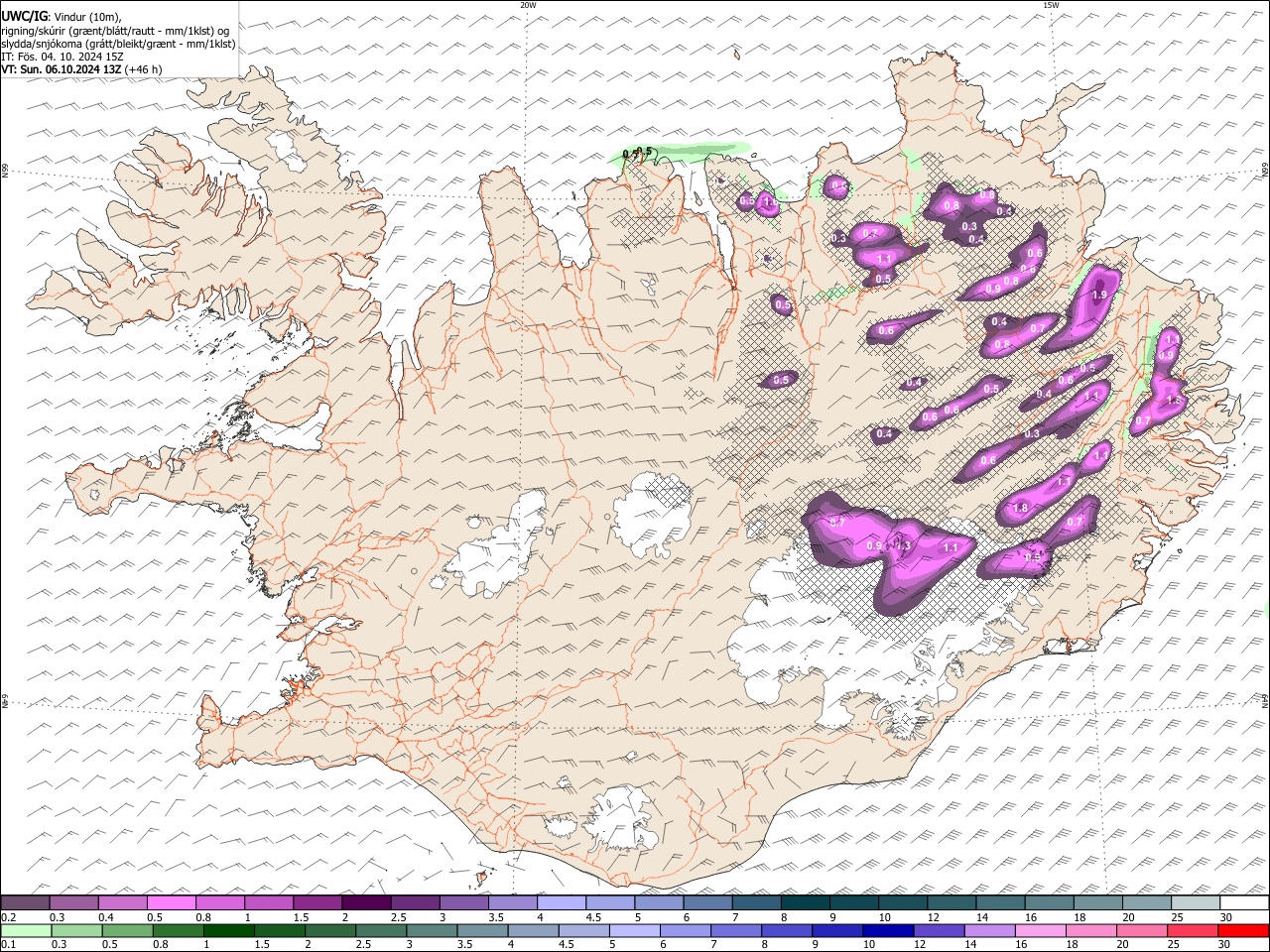Select the dark purple top-row swatch above label 2
The image size is (1270, 952).
click(366, 903)
